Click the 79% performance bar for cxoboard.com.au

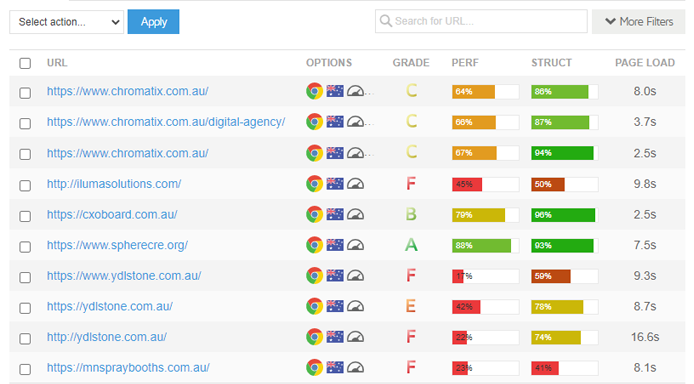point(485,215)
